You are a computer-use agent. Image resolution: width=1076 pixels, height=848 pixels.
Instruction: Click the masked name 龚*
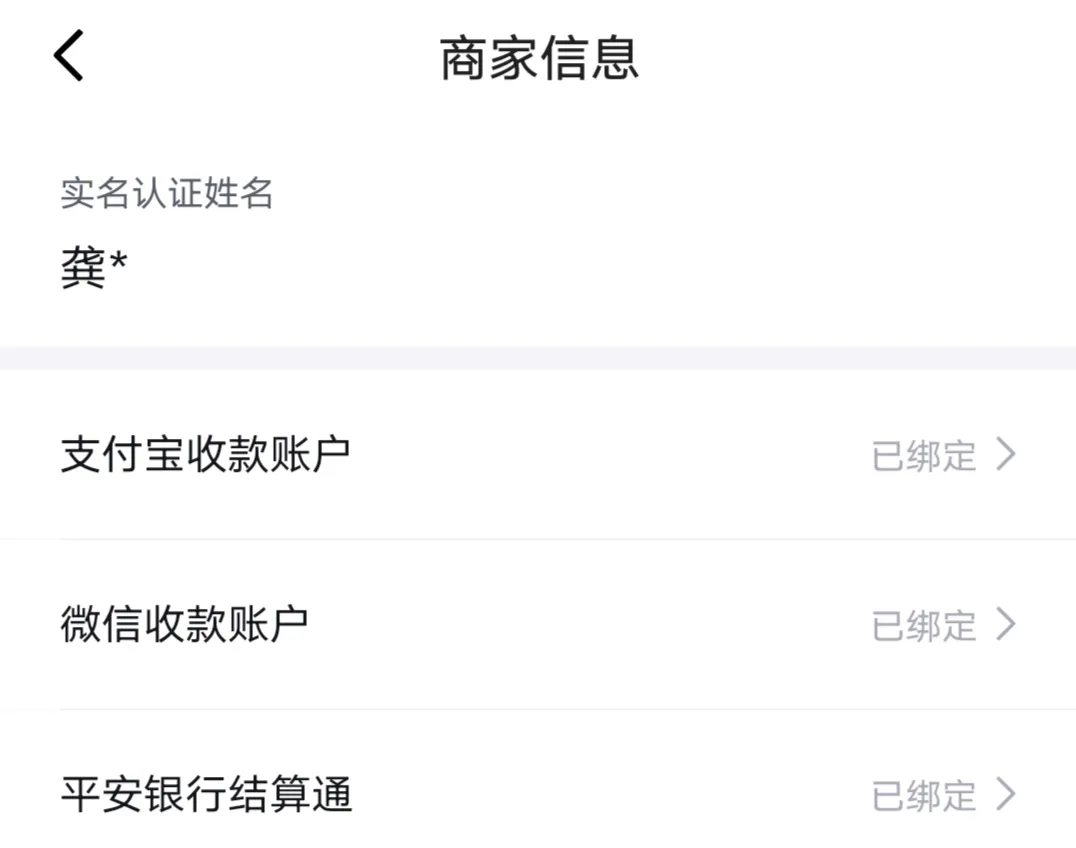coord(94,268)
